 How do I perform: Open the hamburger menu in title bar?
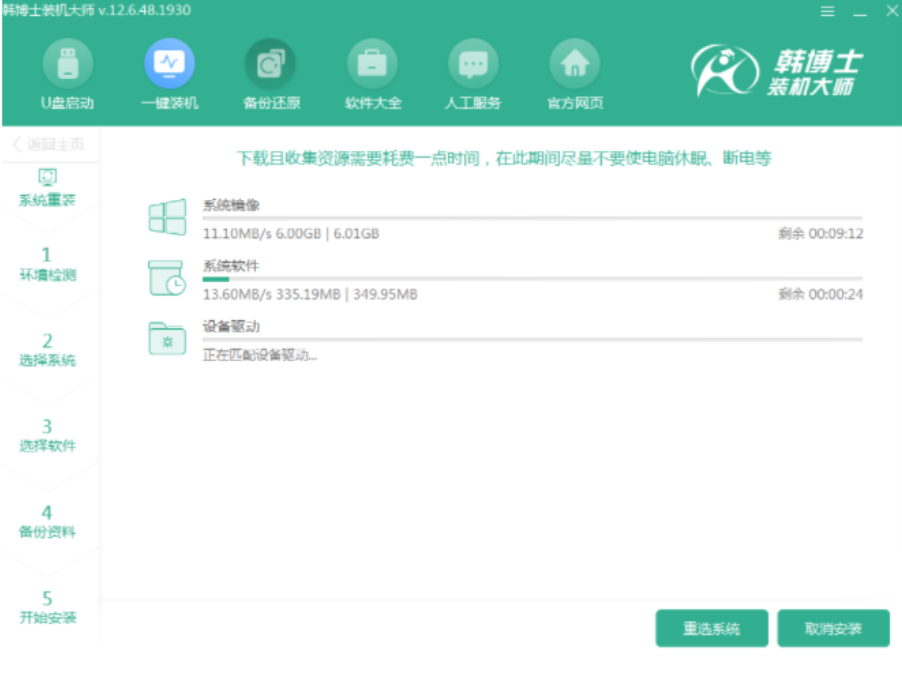point(827,11)
